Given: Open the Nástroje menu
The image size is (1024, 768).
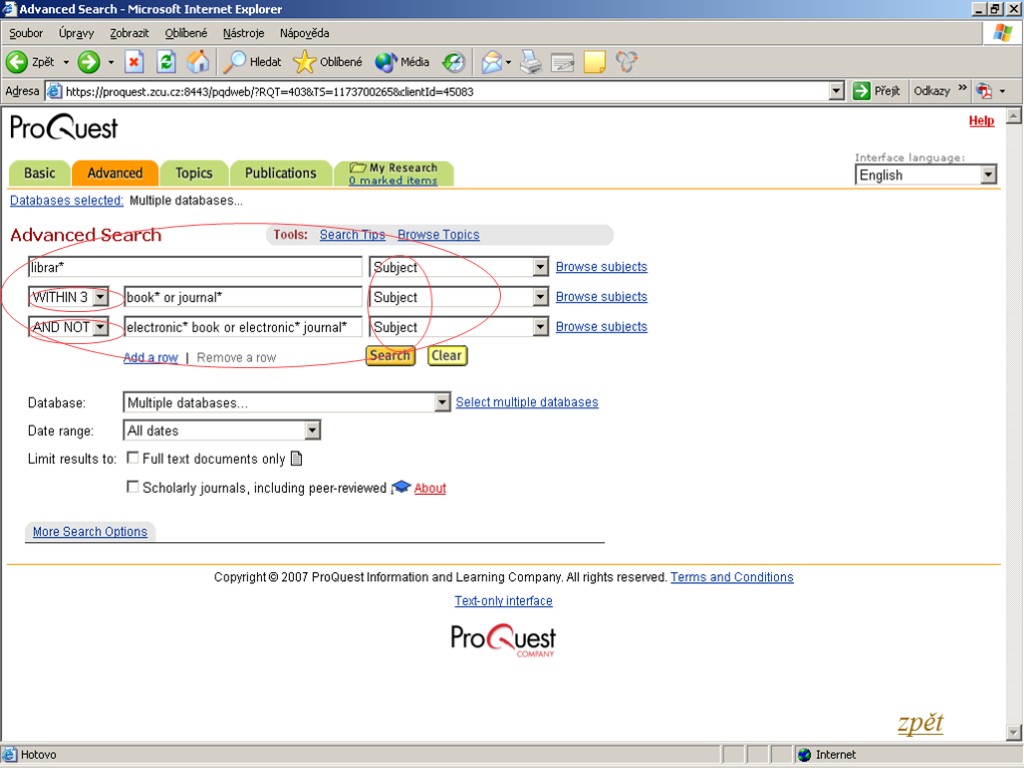Looking at the screenshot, I should pos(244,33).
